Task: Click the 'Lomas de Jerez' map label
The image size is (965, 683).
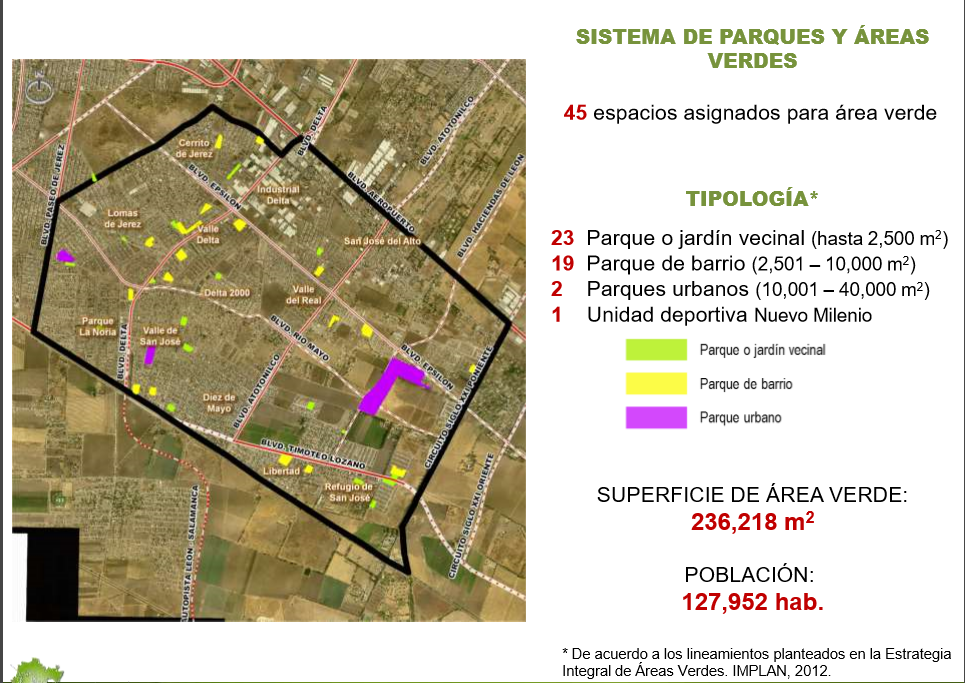Action: pyautogui.click(x=122, y=218)
